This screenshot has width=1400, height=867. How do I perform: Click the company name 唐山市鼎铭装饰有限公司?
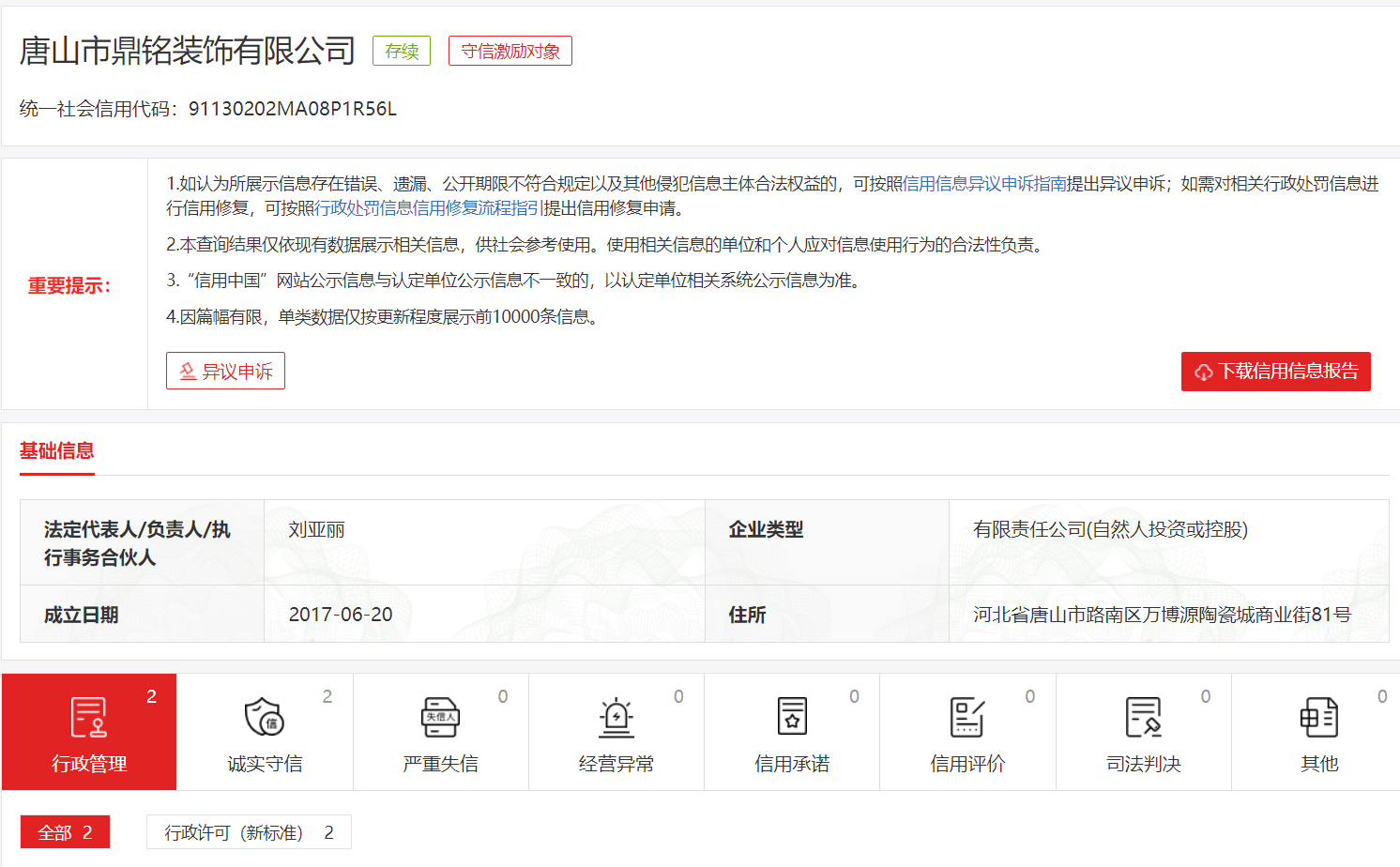click(188, 51)
